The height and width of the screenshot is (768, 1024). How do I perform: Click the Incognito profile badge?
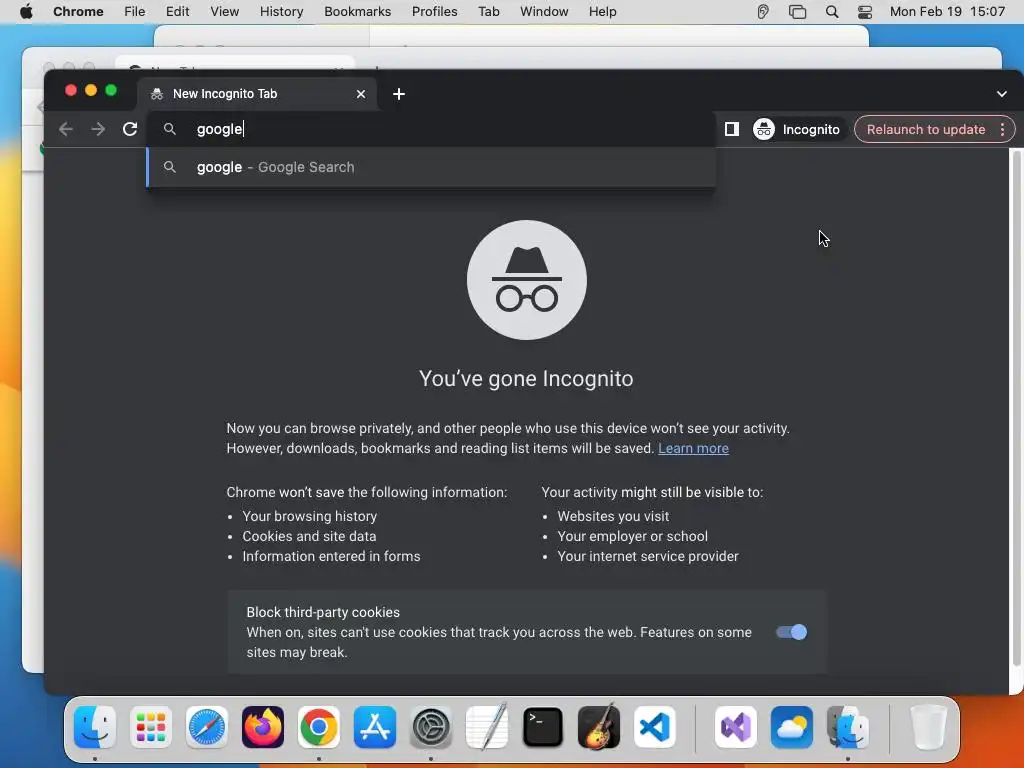point(797,129)
